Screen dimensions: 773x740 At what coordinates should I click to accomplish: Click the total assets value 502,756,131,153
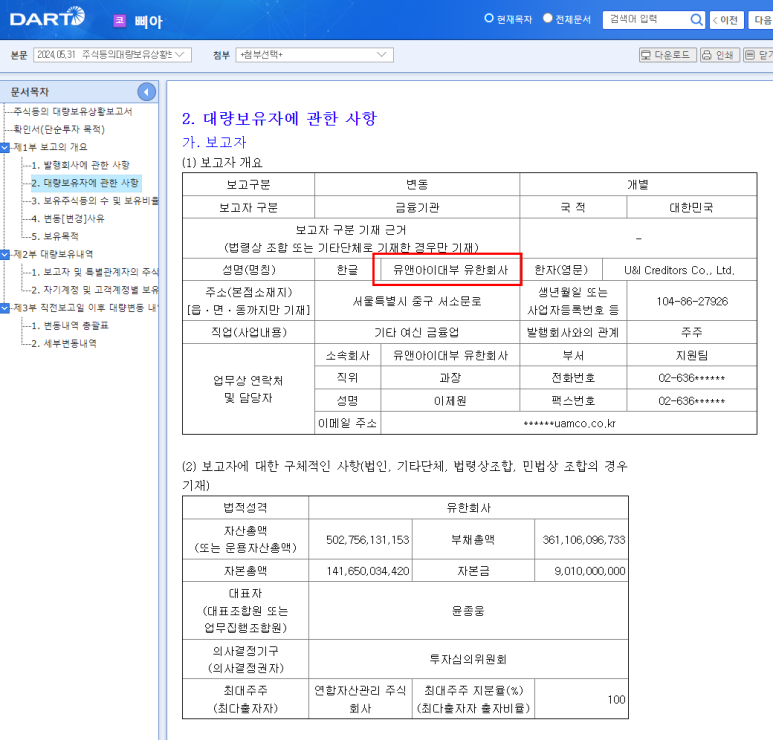click(367, 540)
